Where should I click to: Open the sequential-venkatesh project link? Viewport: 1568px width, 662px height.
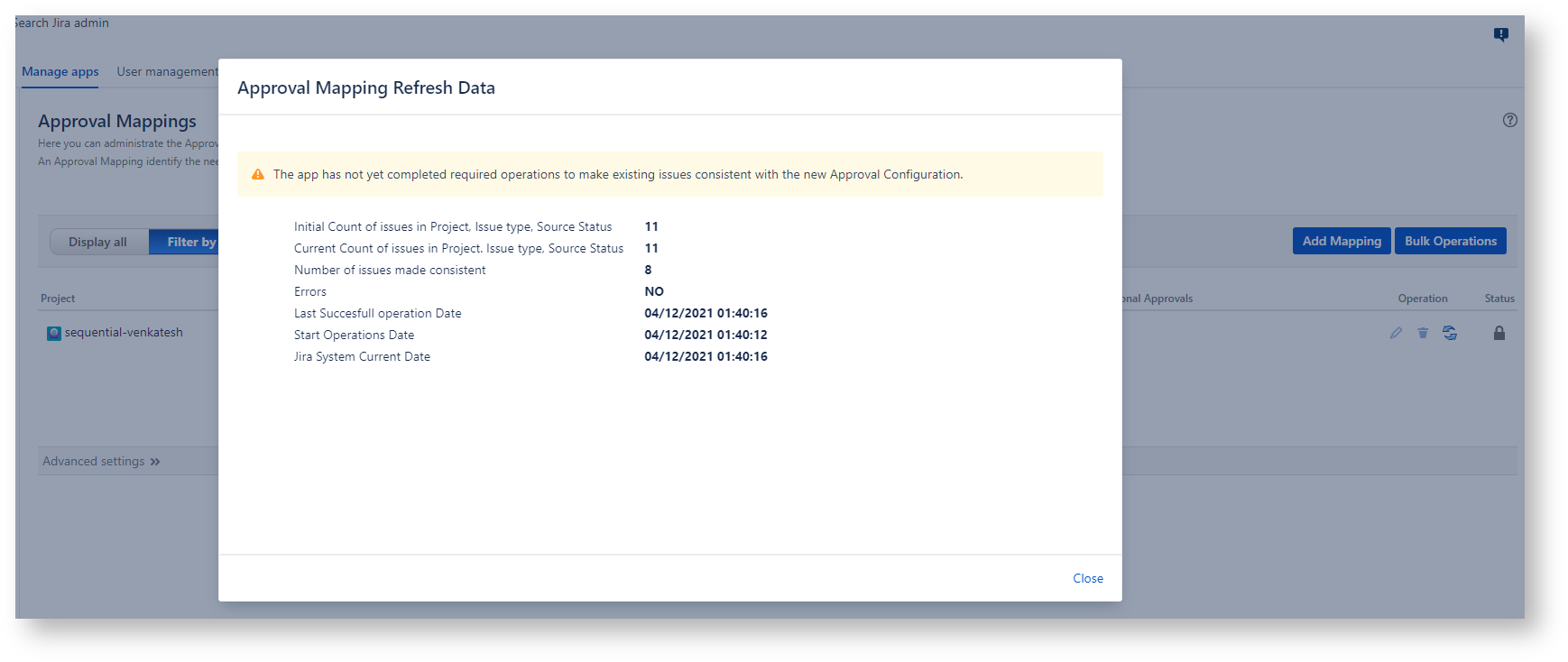tap(124, 333)
